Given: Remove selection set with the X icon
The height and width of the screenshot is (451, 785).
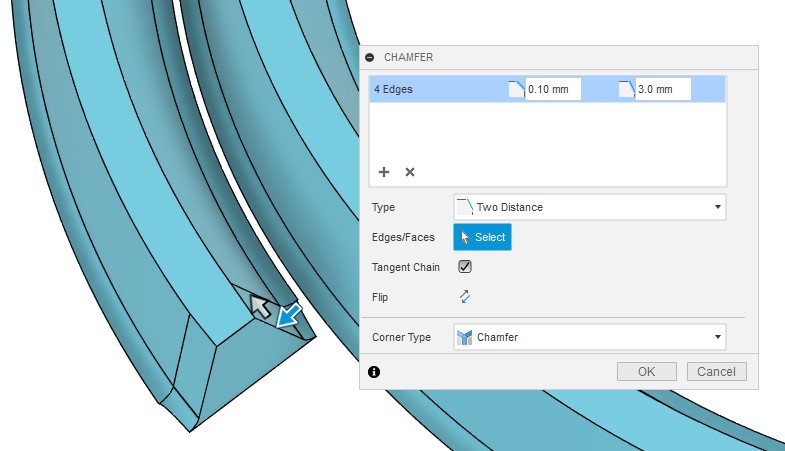Looking at the screenshot, I should [x=410, y=172].
